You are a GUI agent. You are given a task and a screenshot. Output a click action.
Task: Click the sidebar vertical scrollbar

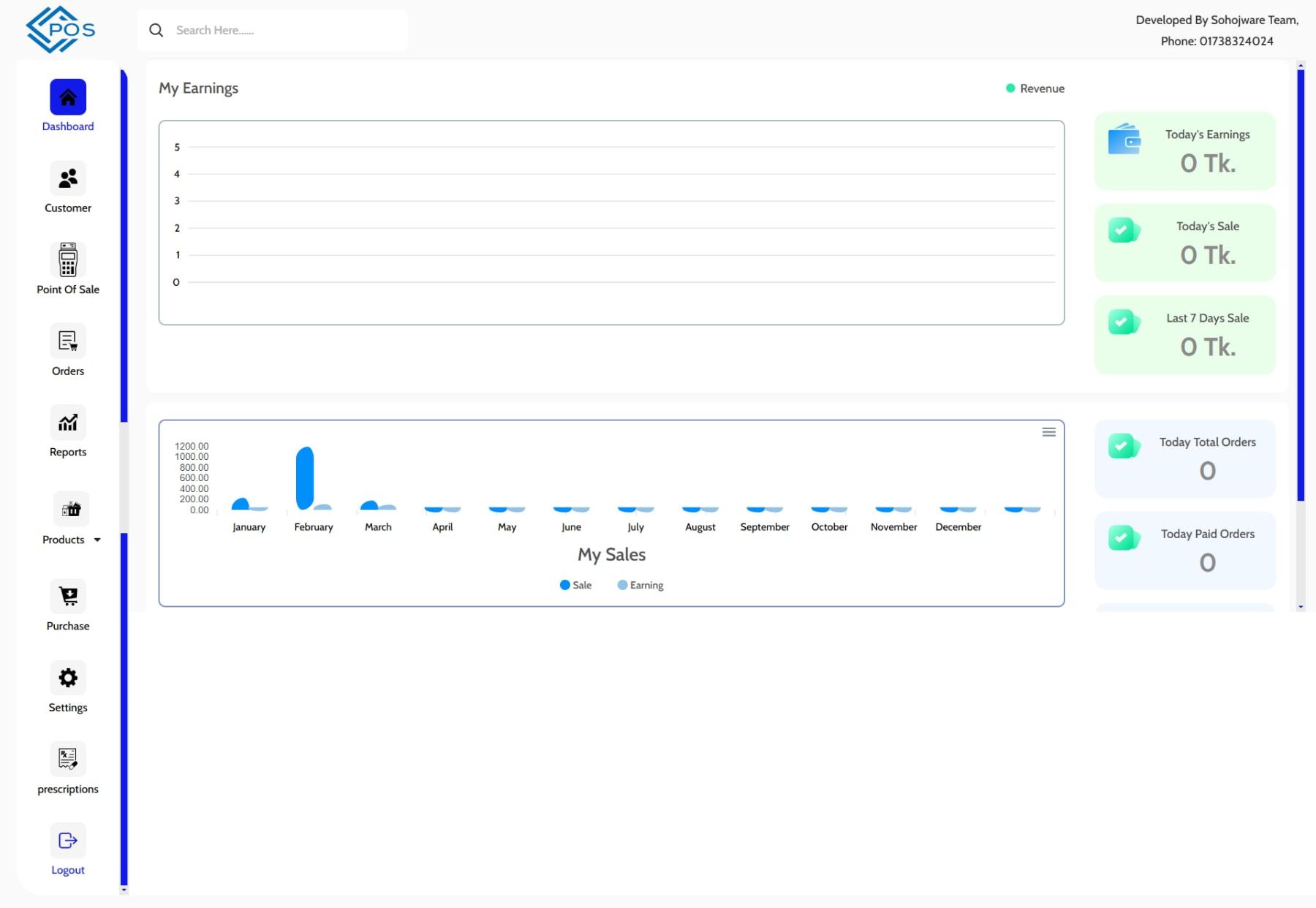[124, 479]
